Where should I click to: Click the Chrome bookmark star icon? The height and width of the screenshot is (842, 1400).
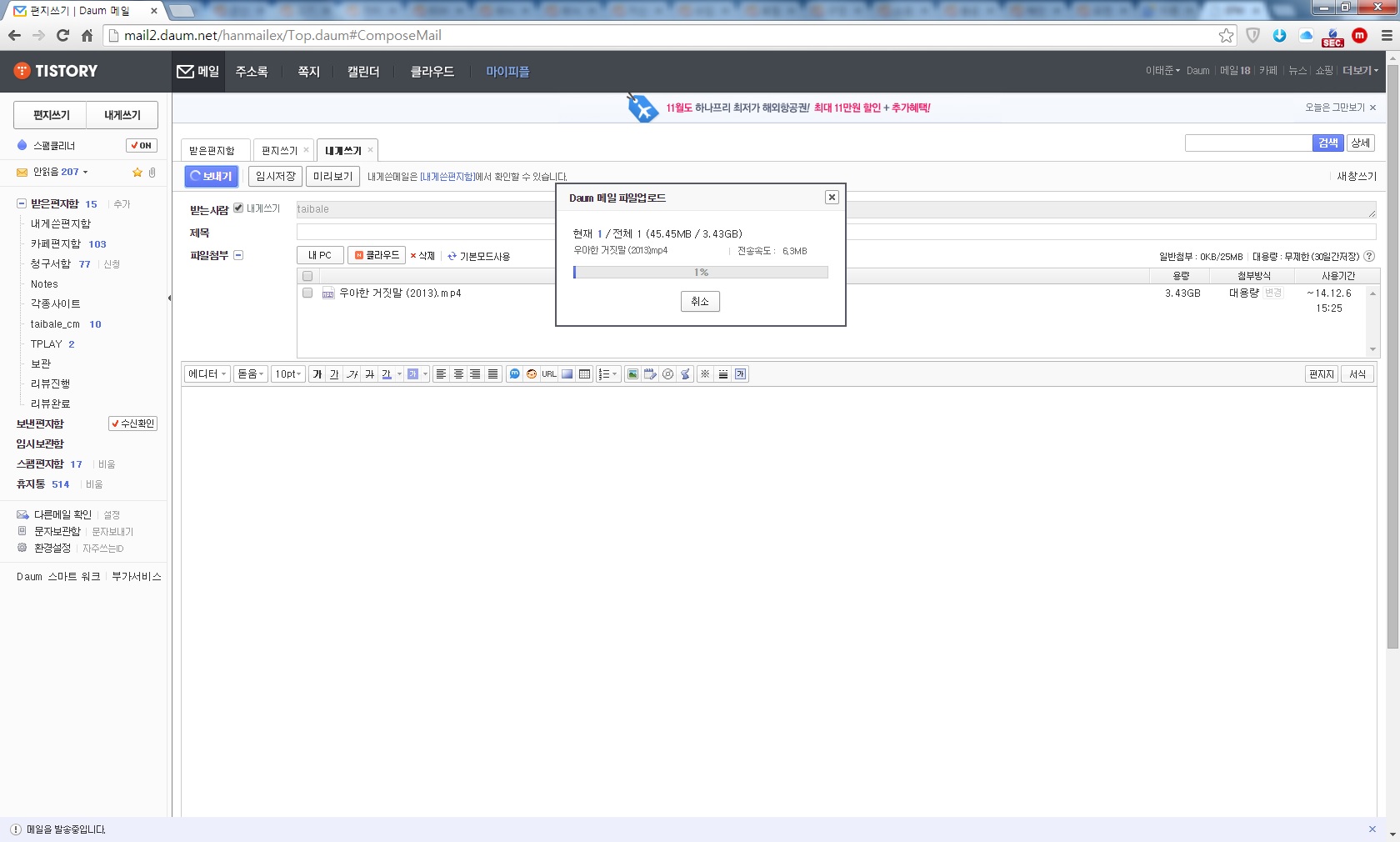point(1226,35)
